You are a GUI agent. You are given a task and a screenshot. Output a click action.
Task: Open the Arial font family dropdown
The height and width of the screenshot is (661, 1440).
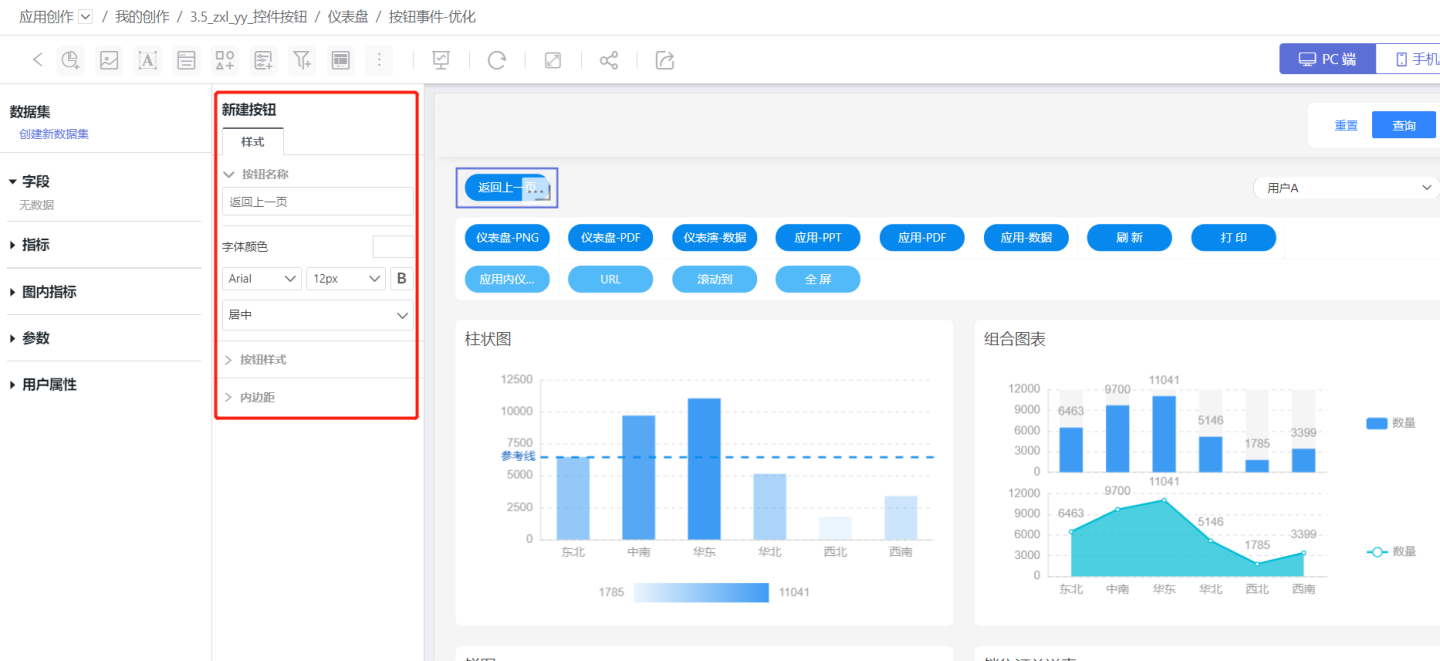click(261, 279)
